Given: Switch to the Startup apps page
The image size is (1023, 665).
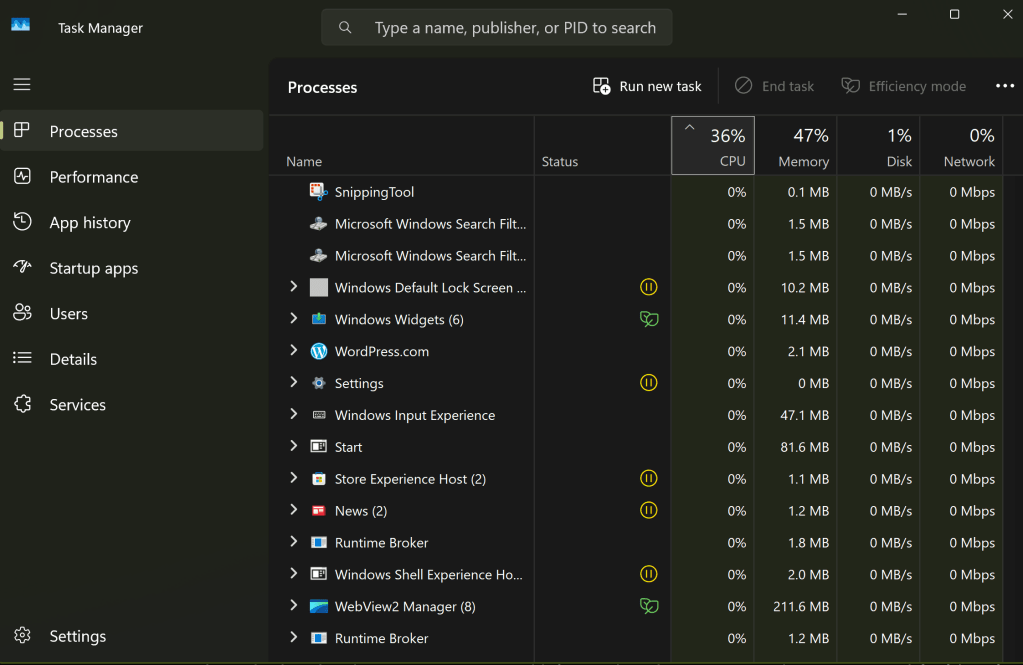Looking at the screenshot, I should (x=94, y=268).
